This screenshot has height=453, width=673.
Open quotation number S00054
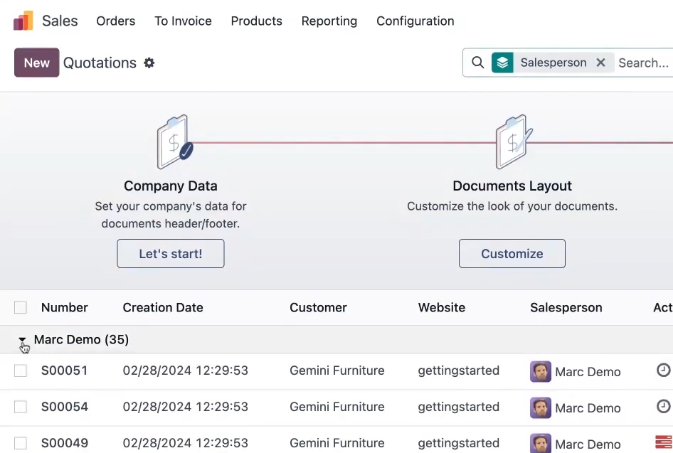click(x=64, y=407)
